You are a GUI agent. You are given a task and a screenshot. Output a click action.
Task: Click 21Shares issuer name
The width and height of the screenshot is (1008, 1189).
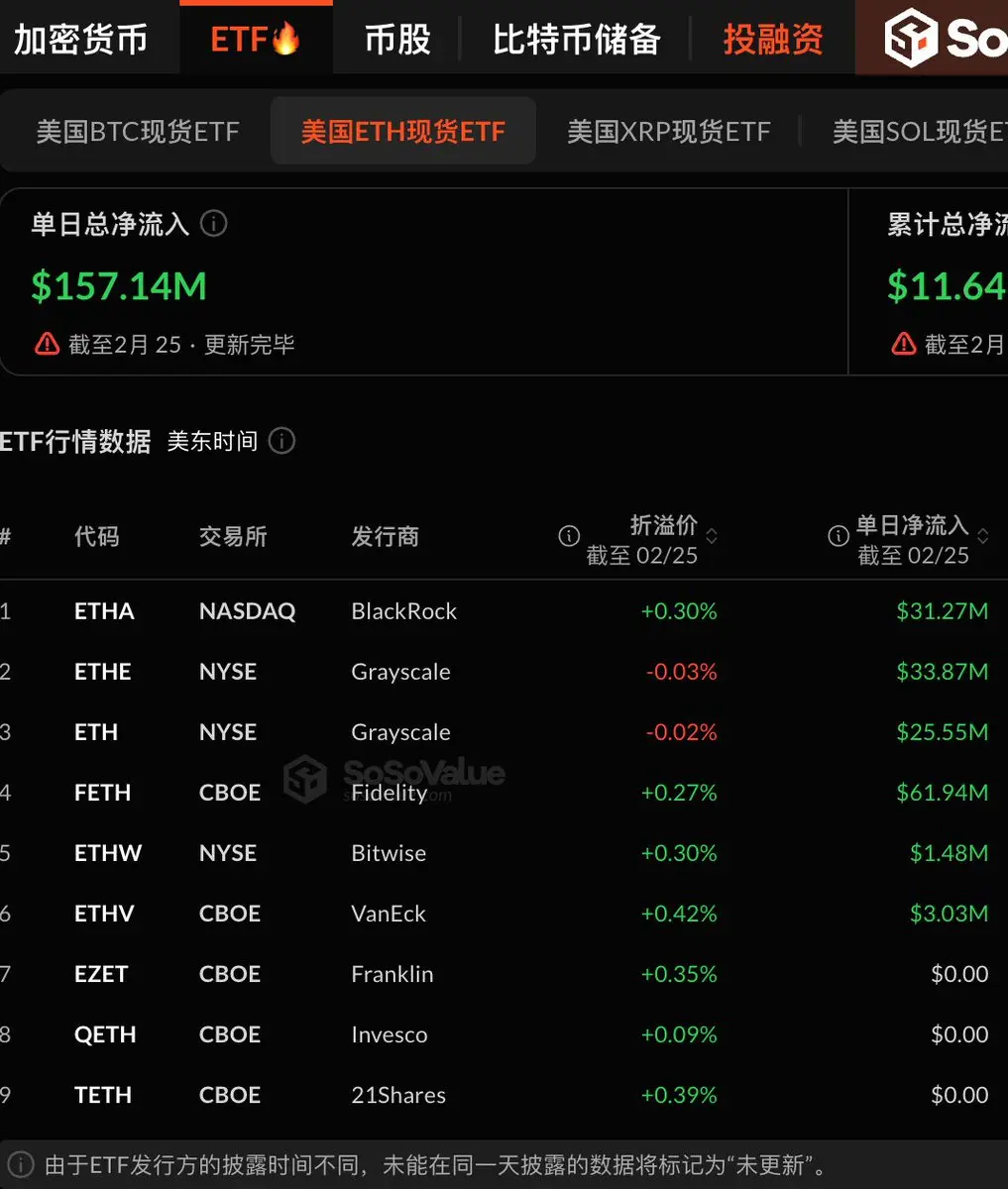398,1095
